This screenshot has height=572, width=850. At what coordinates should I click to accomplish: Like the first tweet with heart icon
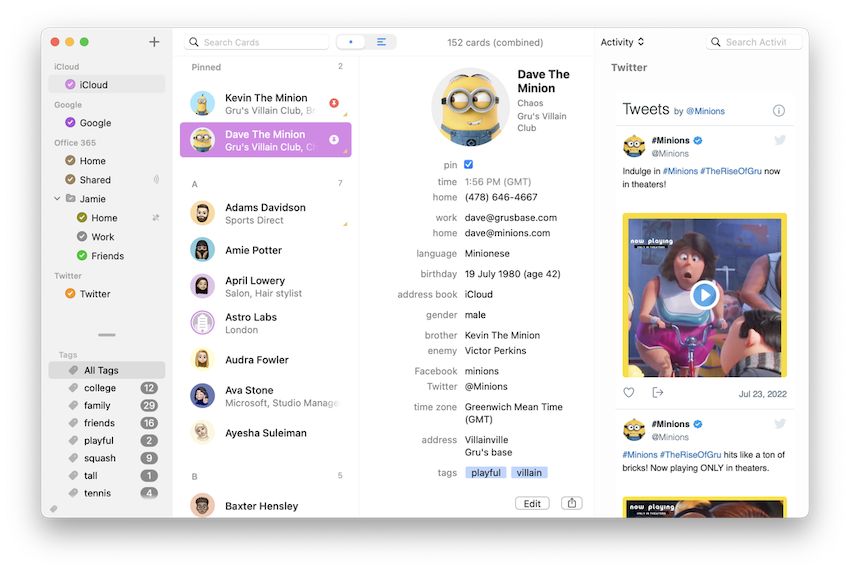point(628,392)
